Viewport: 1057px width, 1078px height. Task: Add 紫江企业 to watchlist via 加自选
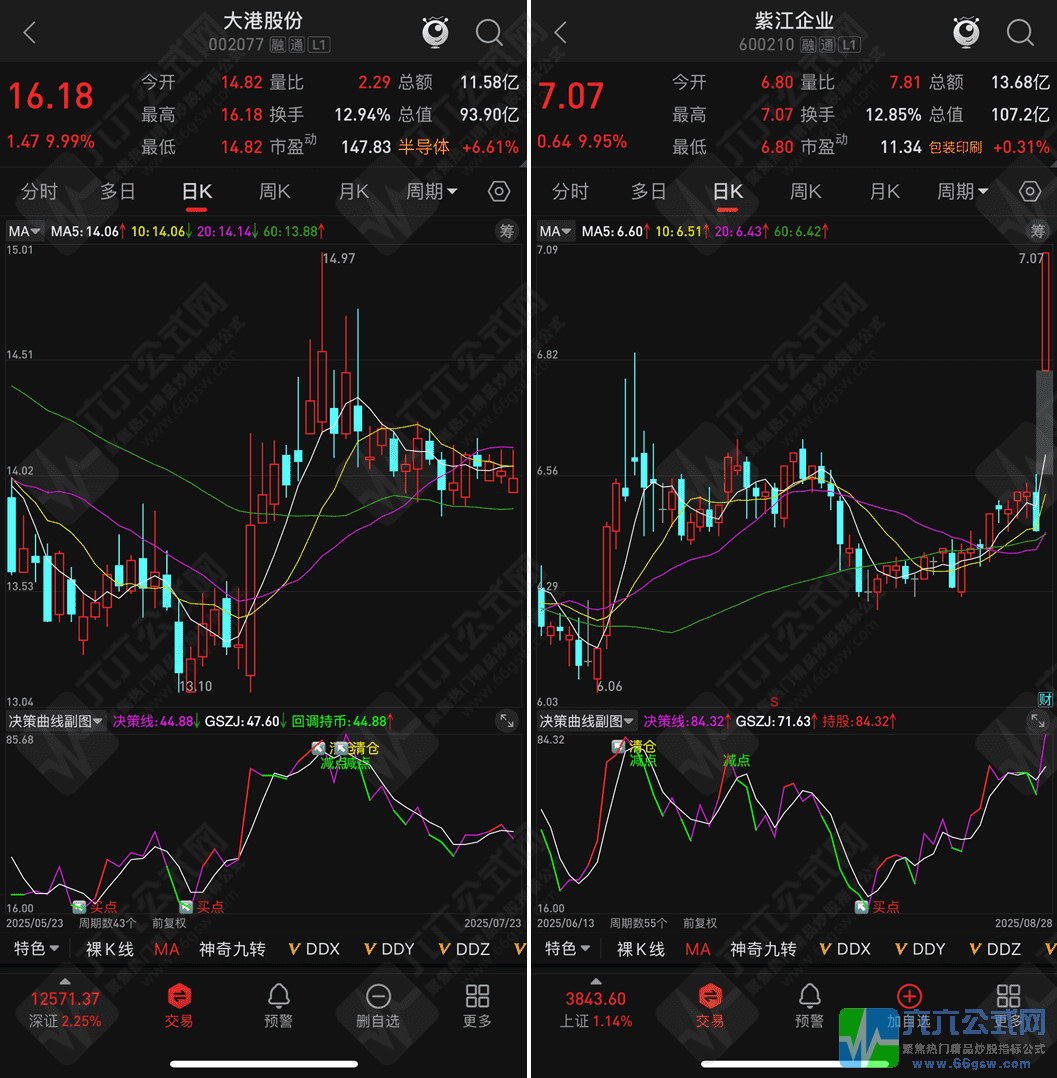coord(908,1005)
